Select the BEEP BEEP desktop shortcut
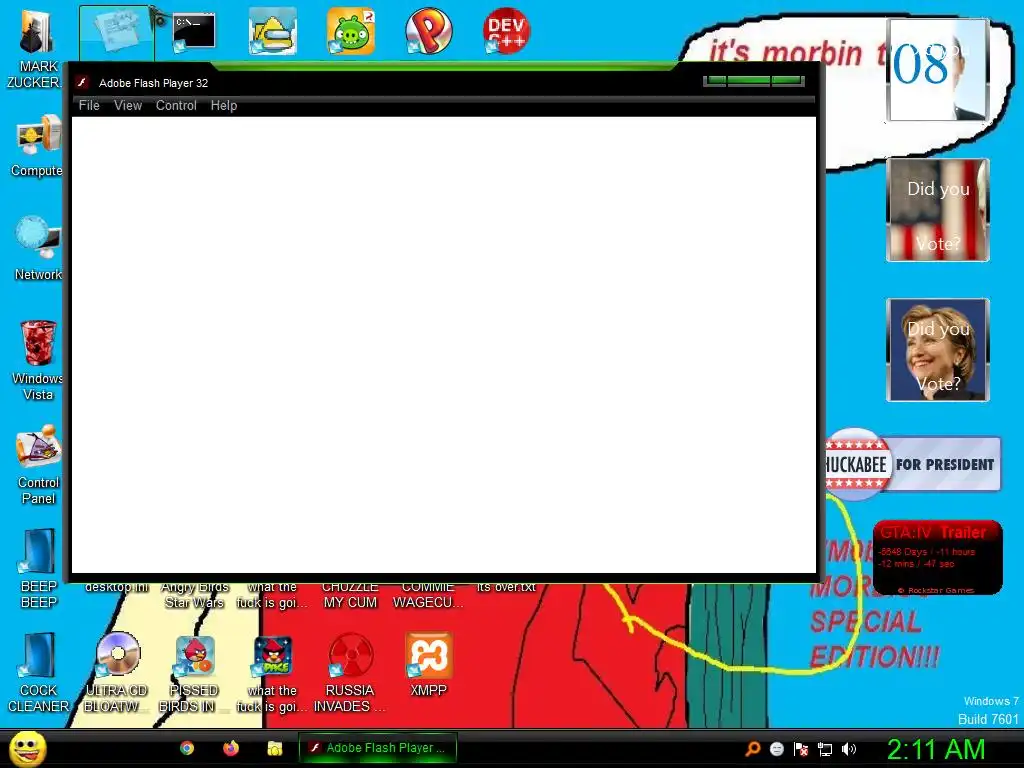Screen dimensions: 1024x768 point(38,569)
